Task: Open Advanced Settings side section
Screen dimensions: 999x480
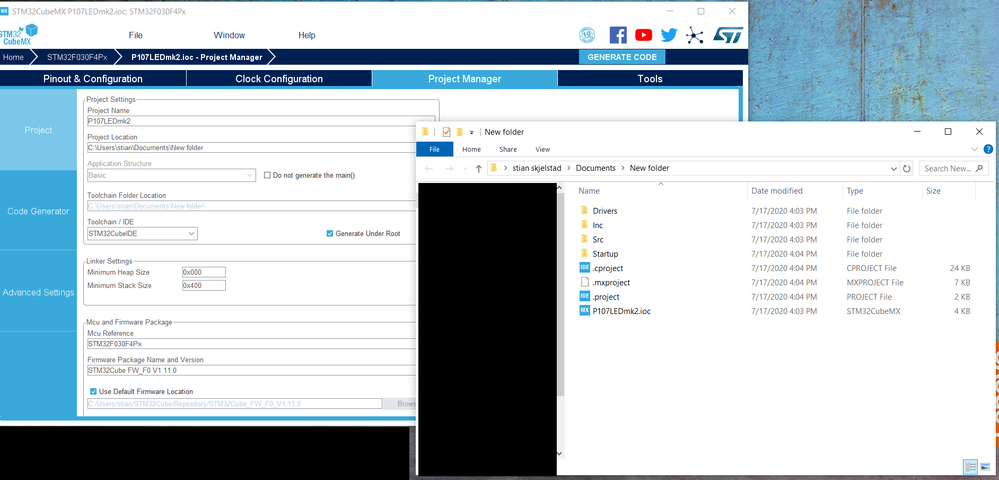Action: [x=38, y=292]
